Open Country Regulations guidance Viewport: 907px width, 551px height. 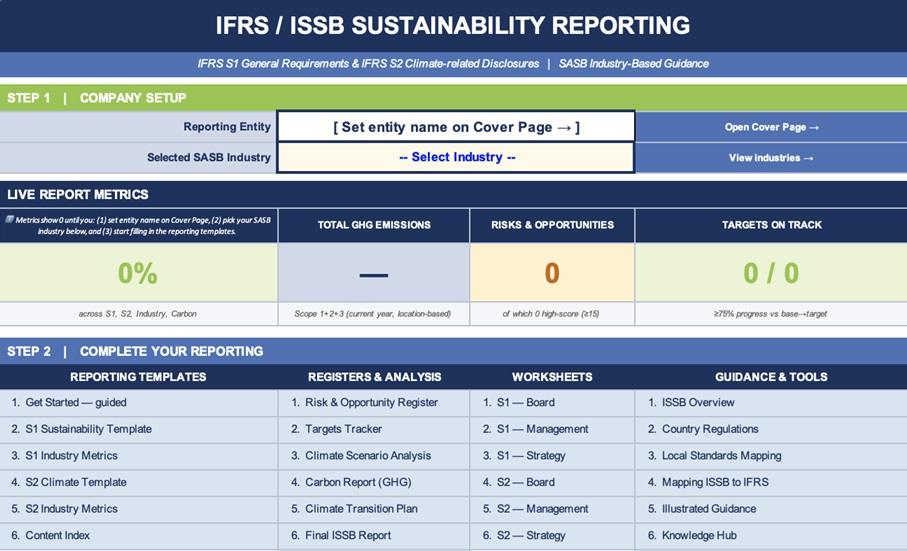click(x=771, y=429)
